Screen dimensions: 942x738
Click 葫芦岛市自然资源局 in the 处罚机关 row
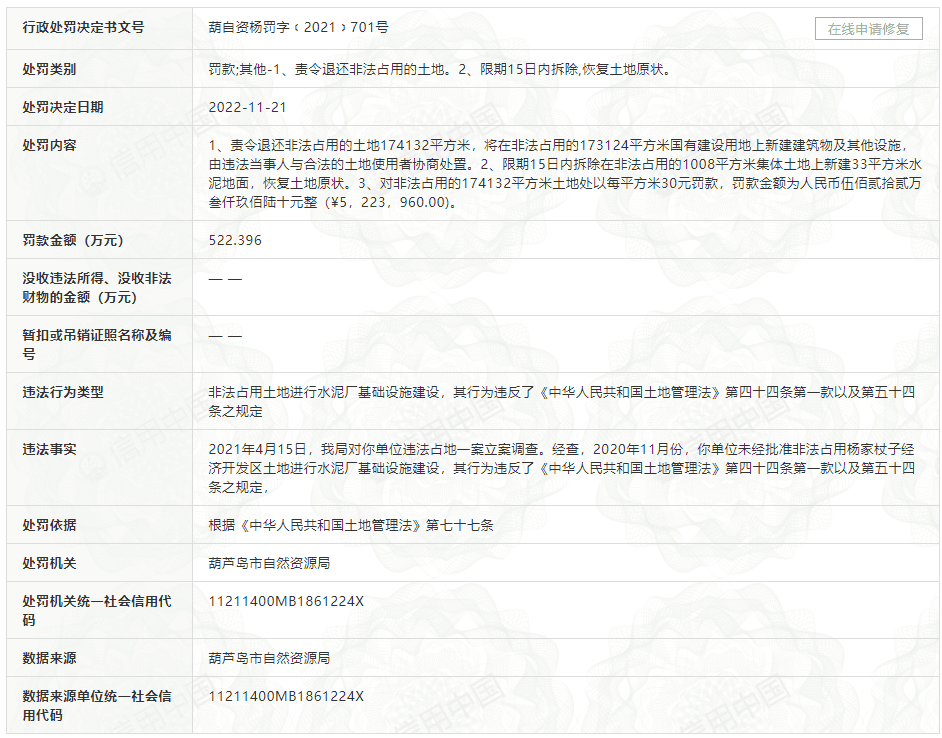[x=270, y=564]
